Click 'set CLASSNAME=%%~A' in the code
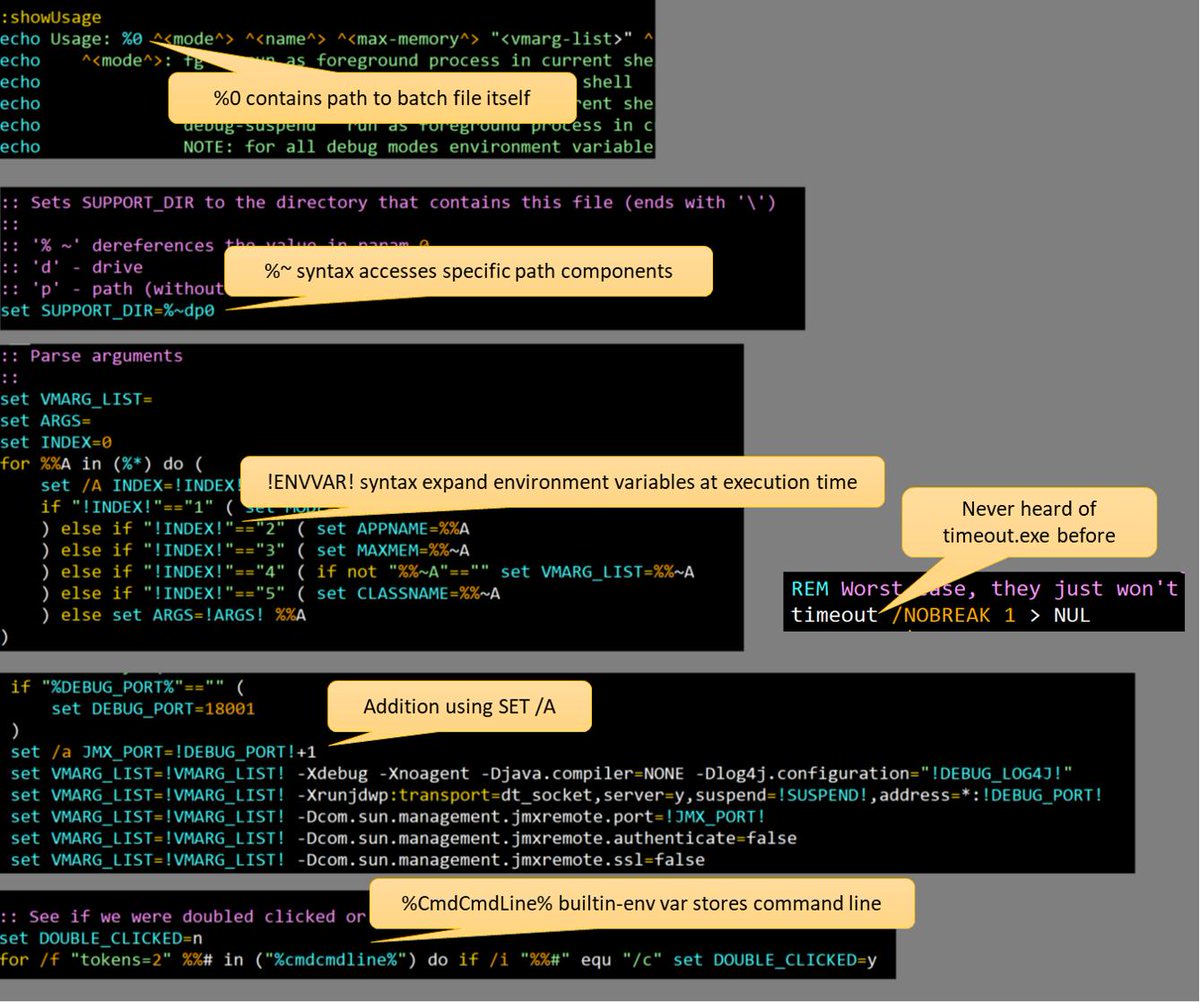The image size is (1200, 1002). (408, 594)
